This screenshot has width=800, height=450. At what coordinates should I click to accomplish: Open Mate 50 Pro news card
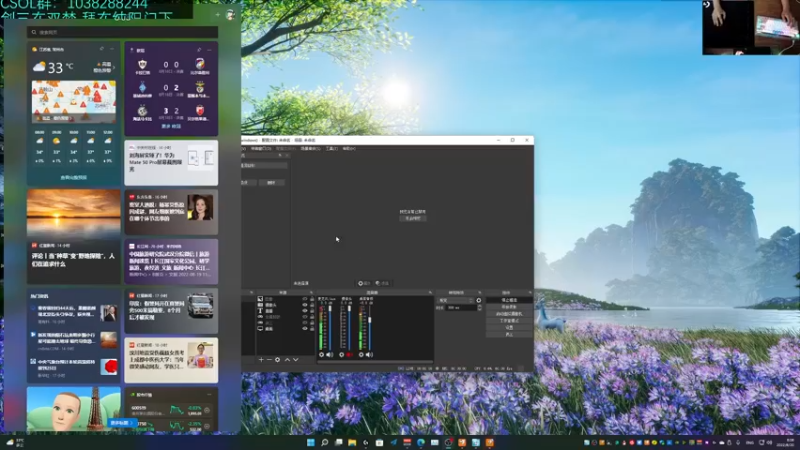pyautogui.click(x=171, y=163)
